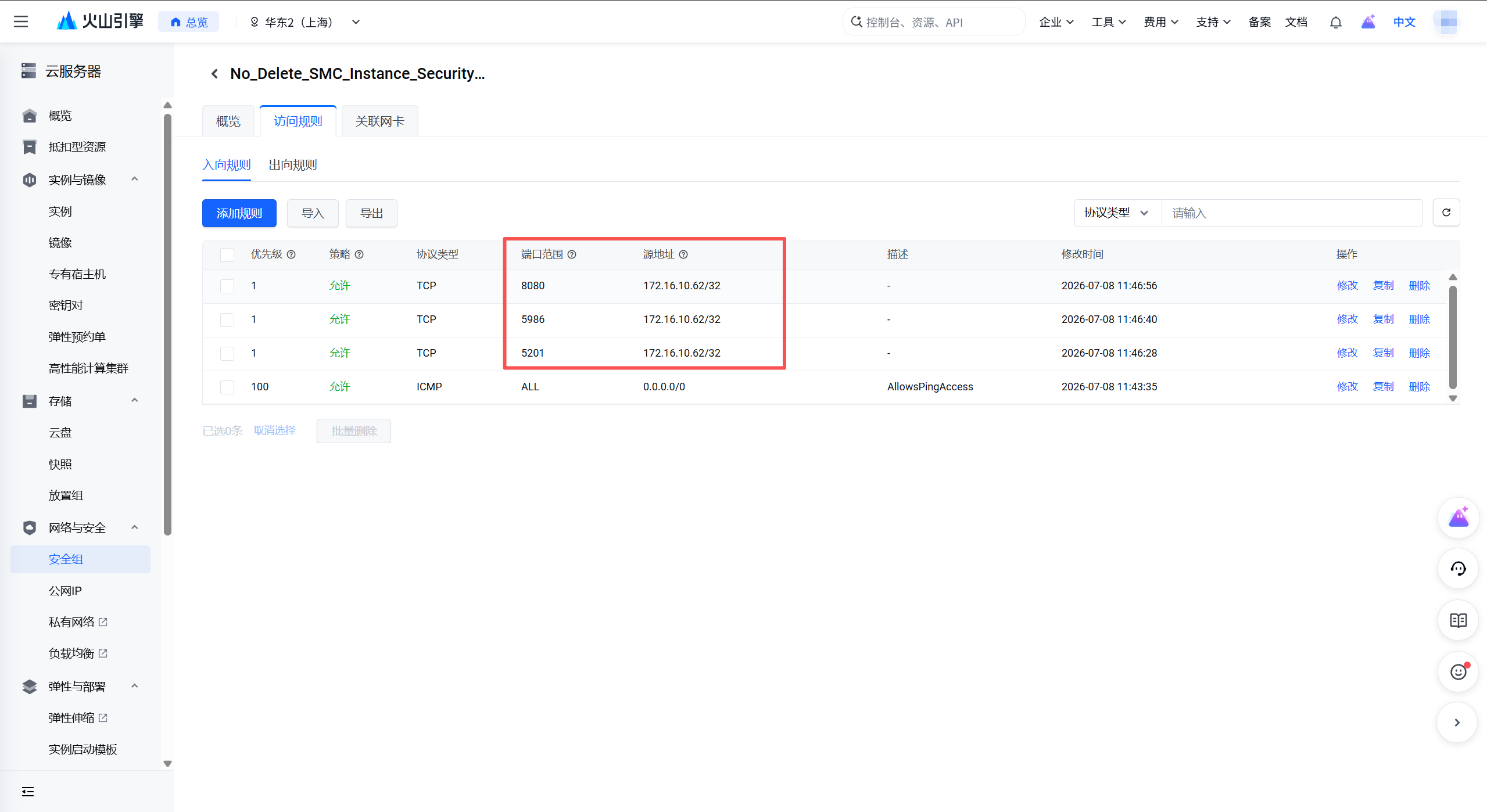Select the 访问规则 tab
The image size is (1487, 812).
point(298,121)
